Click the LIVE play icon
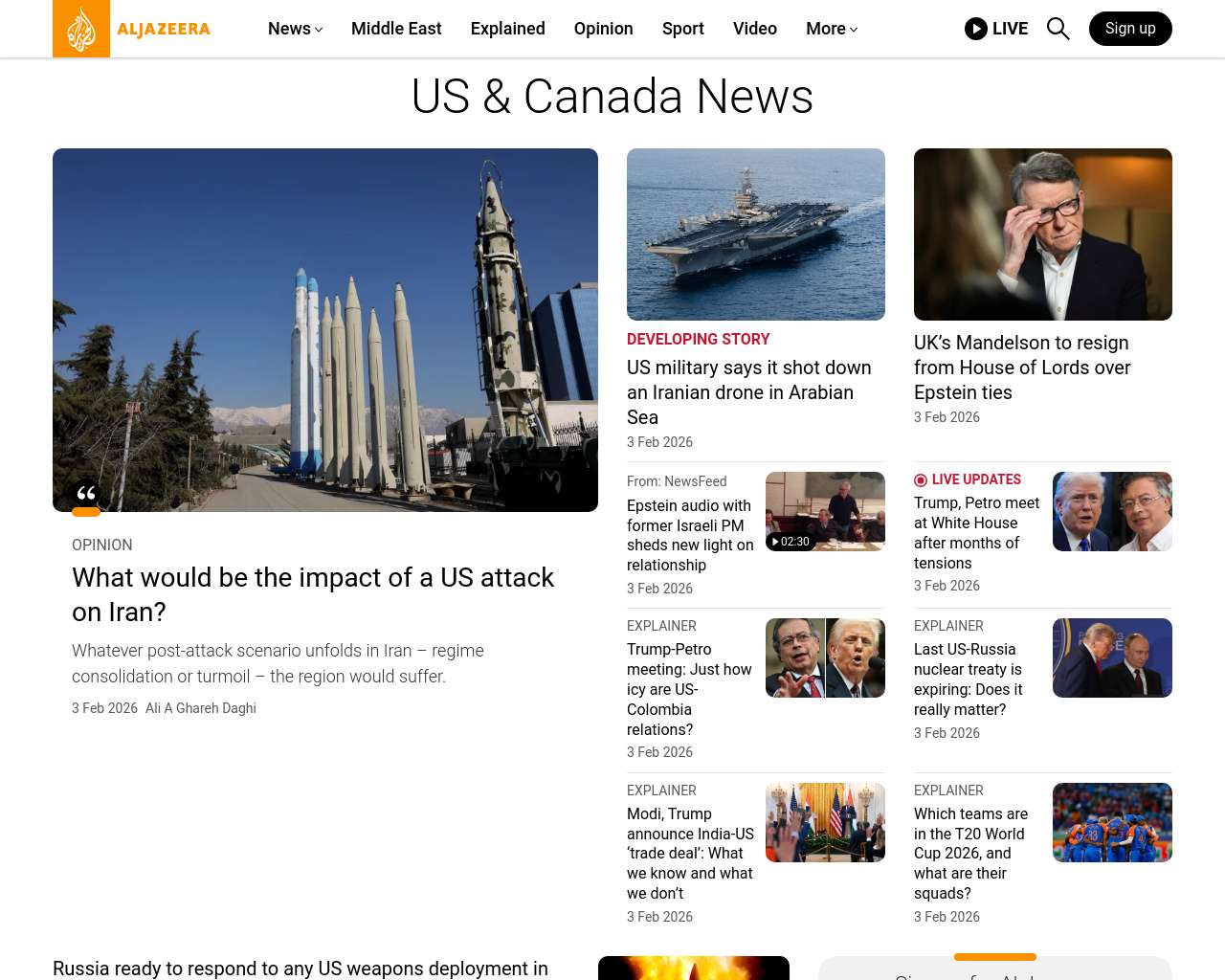 976,29
